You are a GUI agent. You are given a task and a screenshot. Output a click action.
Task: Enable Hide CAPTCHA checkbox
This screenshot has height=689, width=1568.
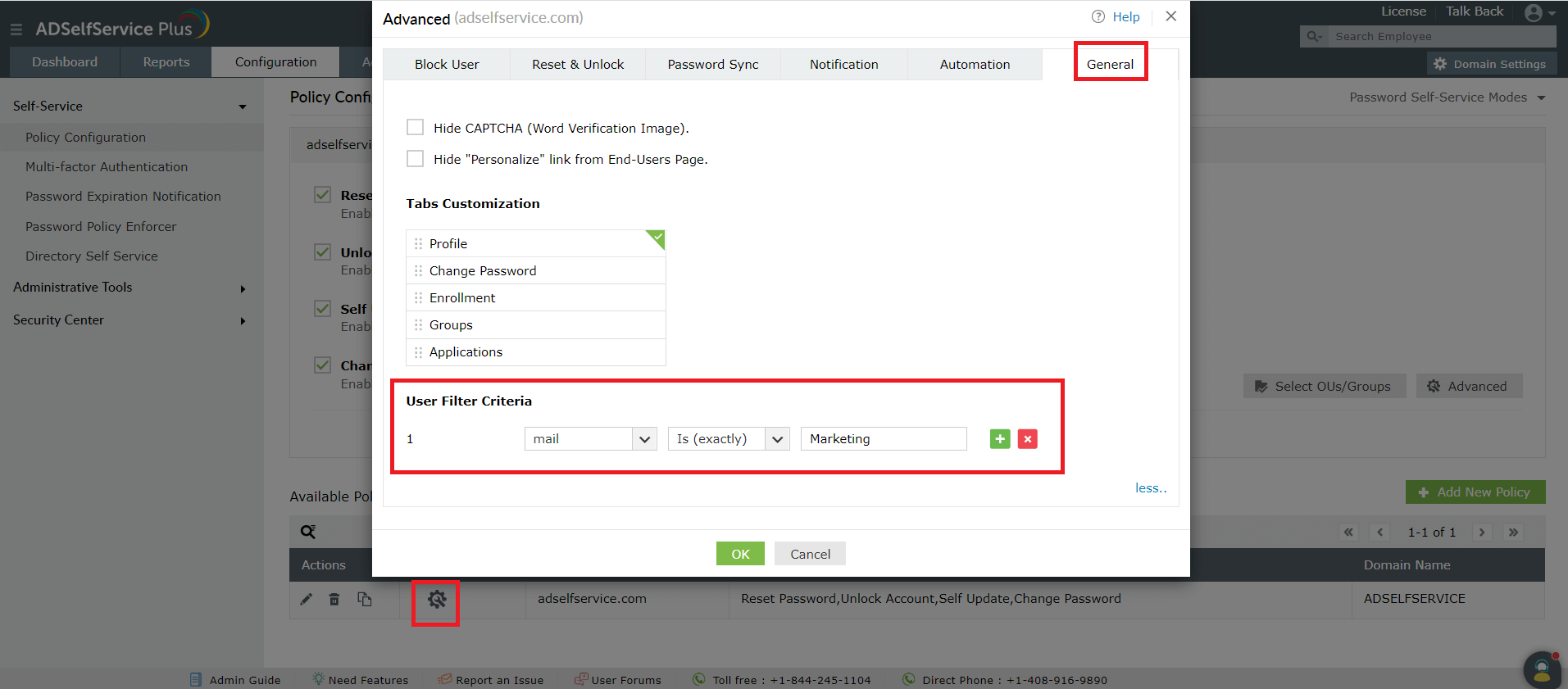416,127
